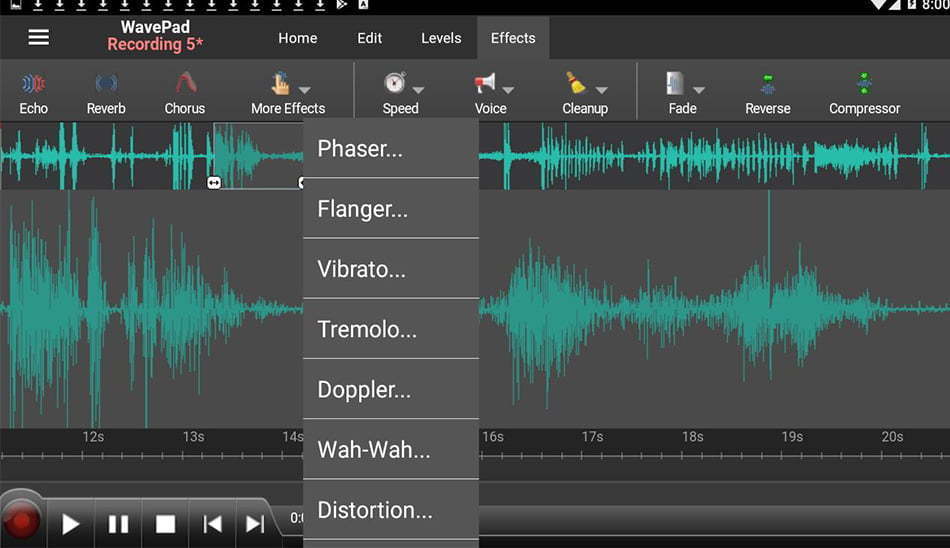Open the Compressor effect
The image size is (950, 548).
point(865,94)
